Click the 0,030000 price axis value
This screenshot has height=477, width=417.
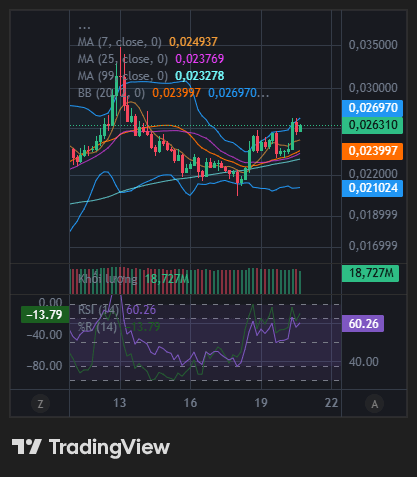tap(373, 88)
